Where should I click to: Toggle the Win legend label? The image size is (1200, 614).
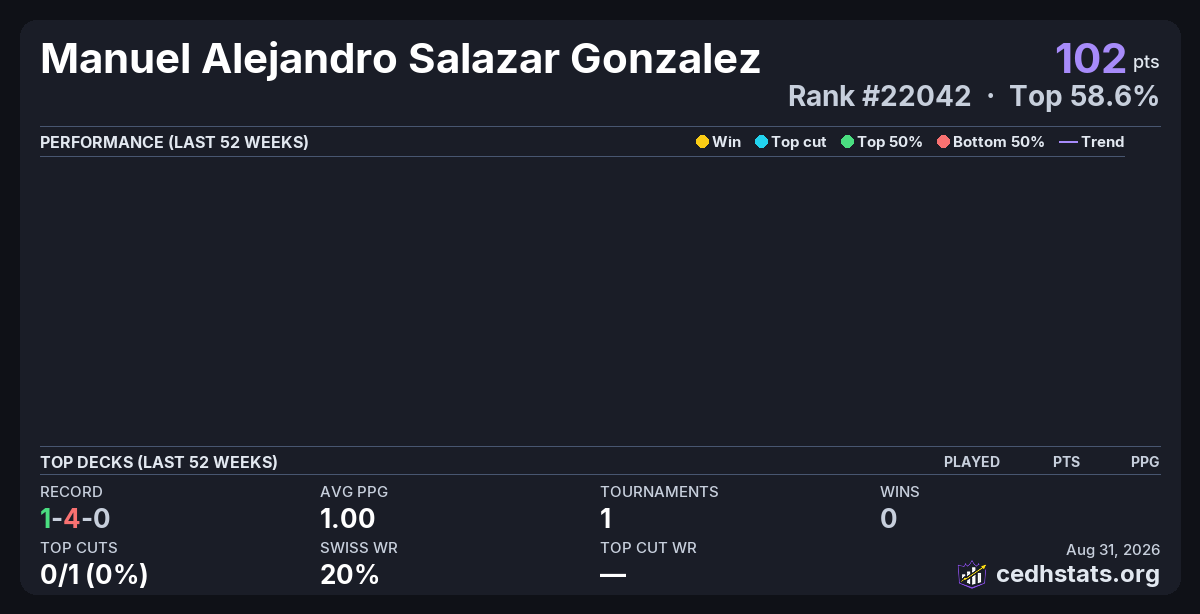tap(727, 142)
